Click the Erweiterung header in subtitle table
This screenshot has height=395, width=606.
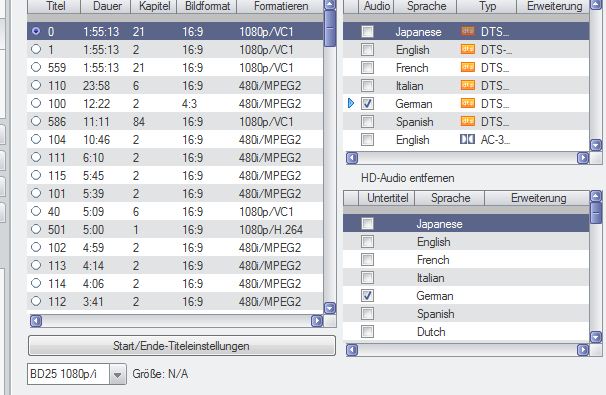(x=538, y=198)
